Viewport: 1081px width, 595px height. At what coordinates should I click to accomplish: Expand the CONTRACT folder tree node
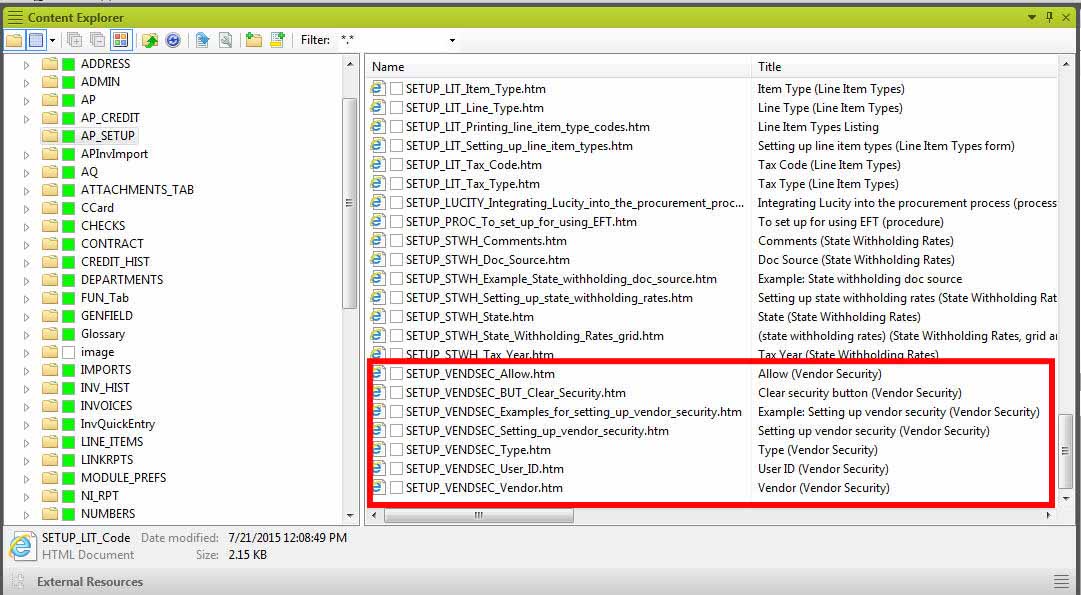click(x=27, y=244)
